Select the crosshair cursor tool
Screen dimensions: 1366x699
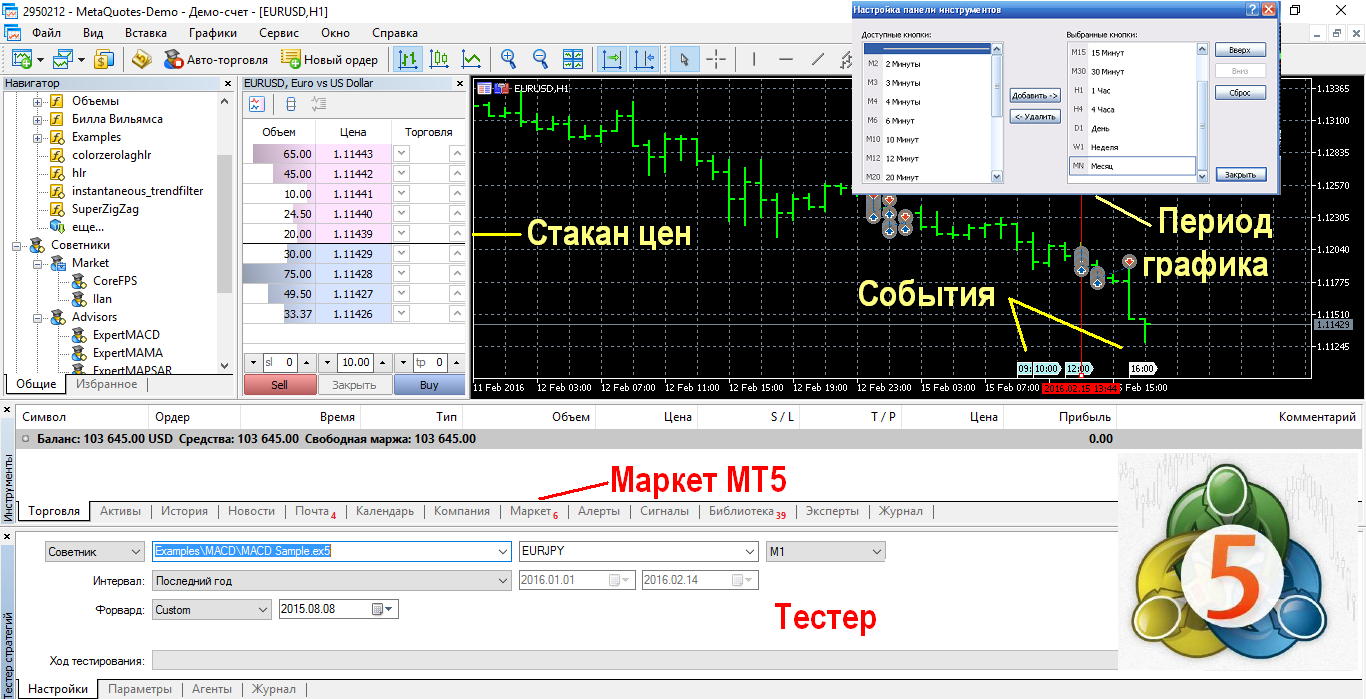pos(716,59)
